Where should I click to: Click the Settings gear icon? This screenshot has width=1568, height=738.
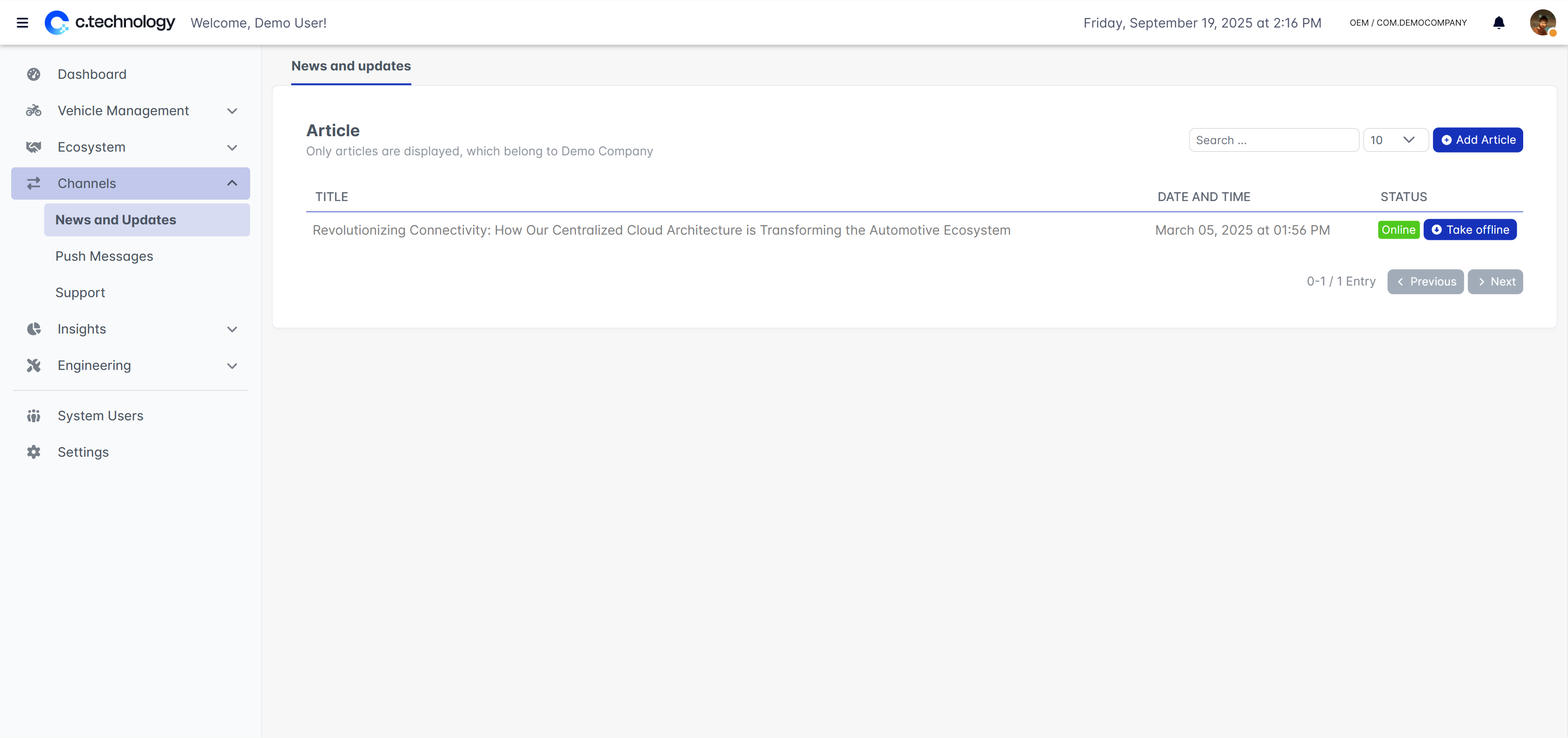click(34, 452)
